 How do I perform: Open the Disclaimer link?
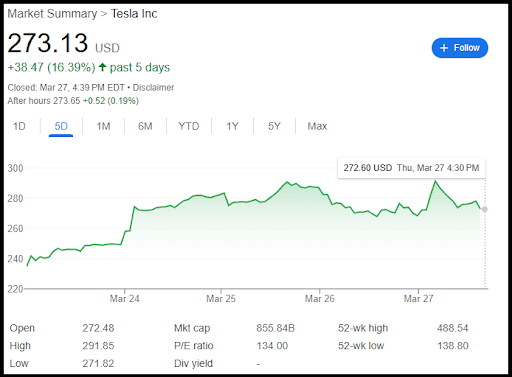tap(153, 88)
